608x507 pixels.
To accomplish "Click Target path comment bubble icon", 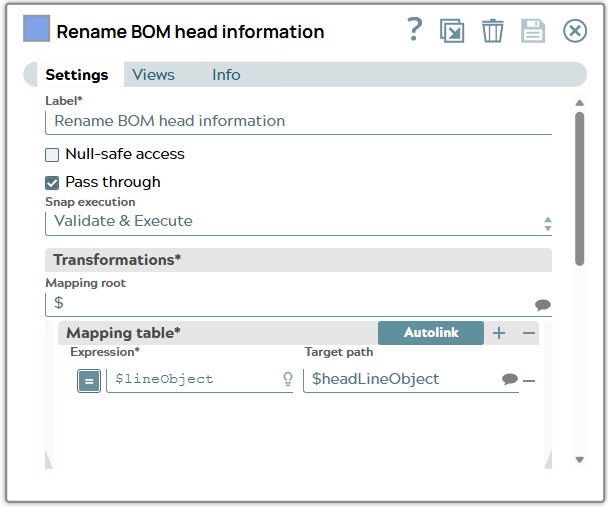I will (x=510, y=379).
